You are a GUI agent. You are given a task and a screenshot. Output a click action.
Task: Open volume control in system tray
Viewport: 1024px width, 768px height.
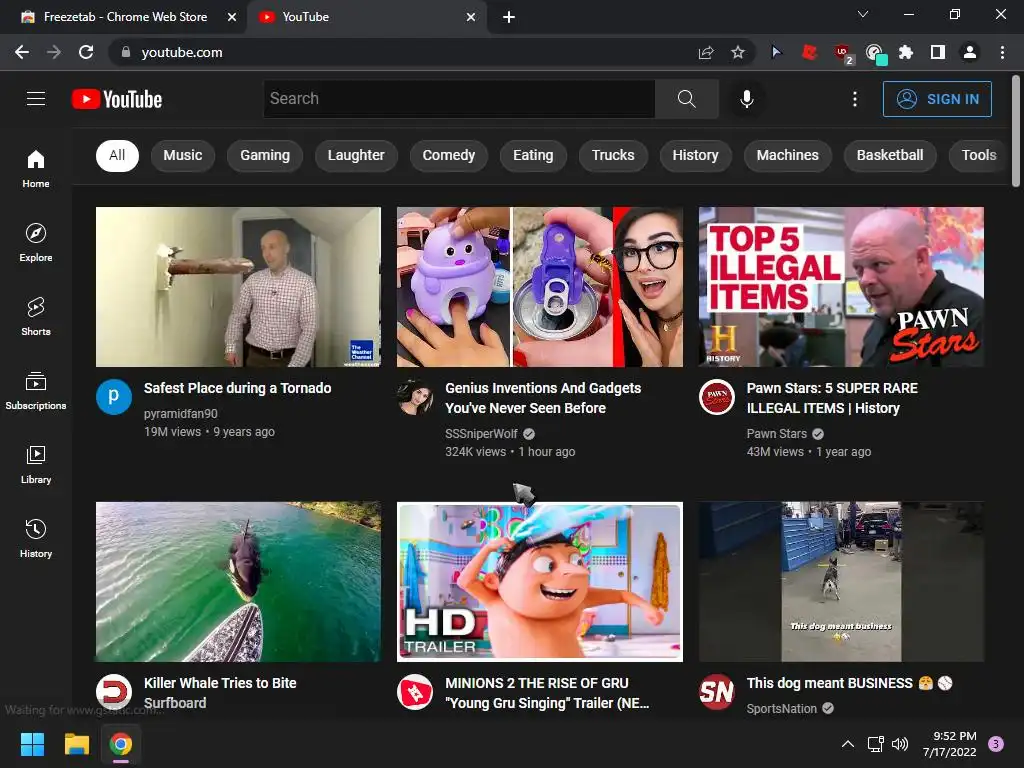click(900, 744)
